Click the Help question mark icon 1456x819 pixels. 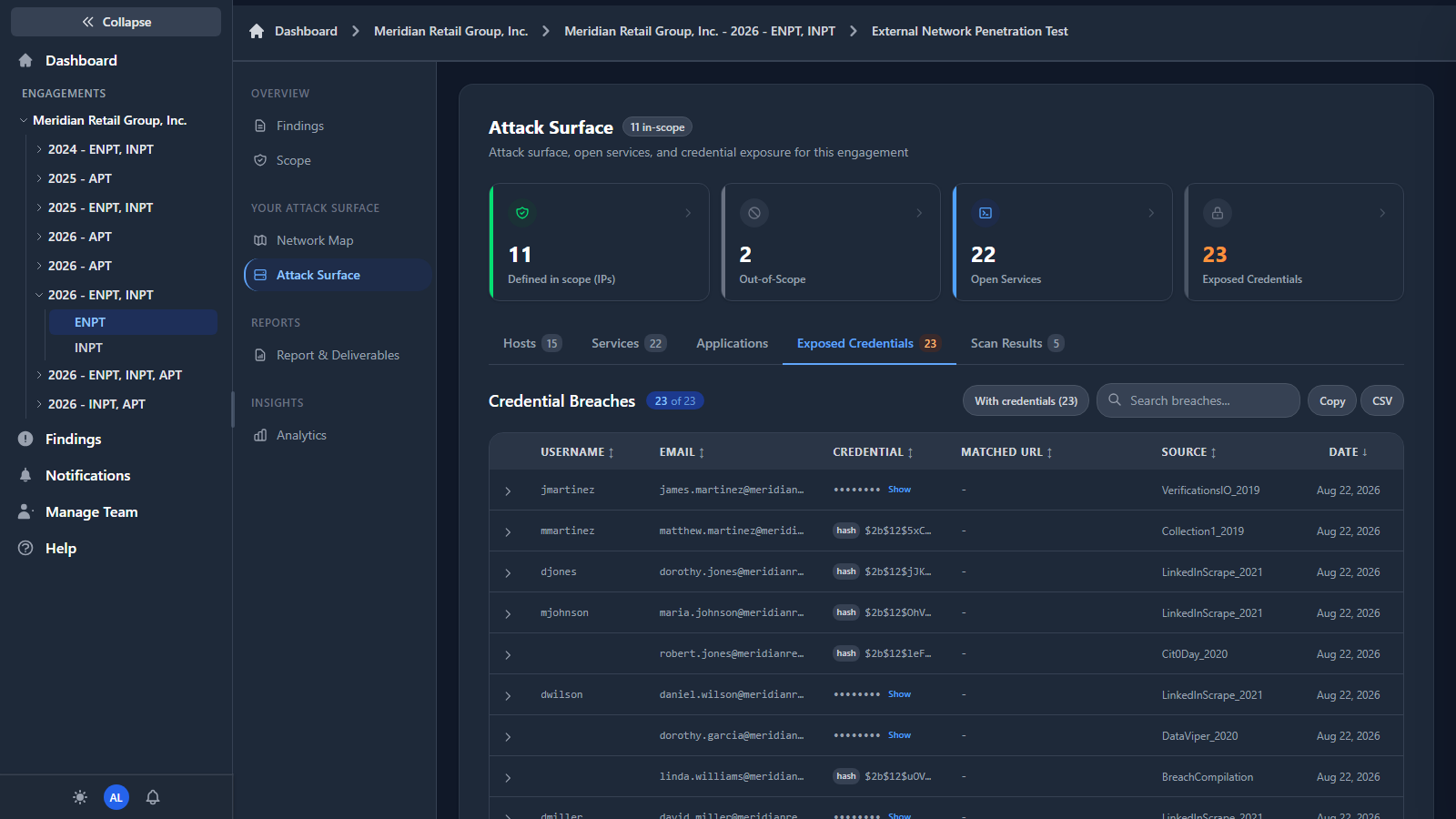coord(25,548)
